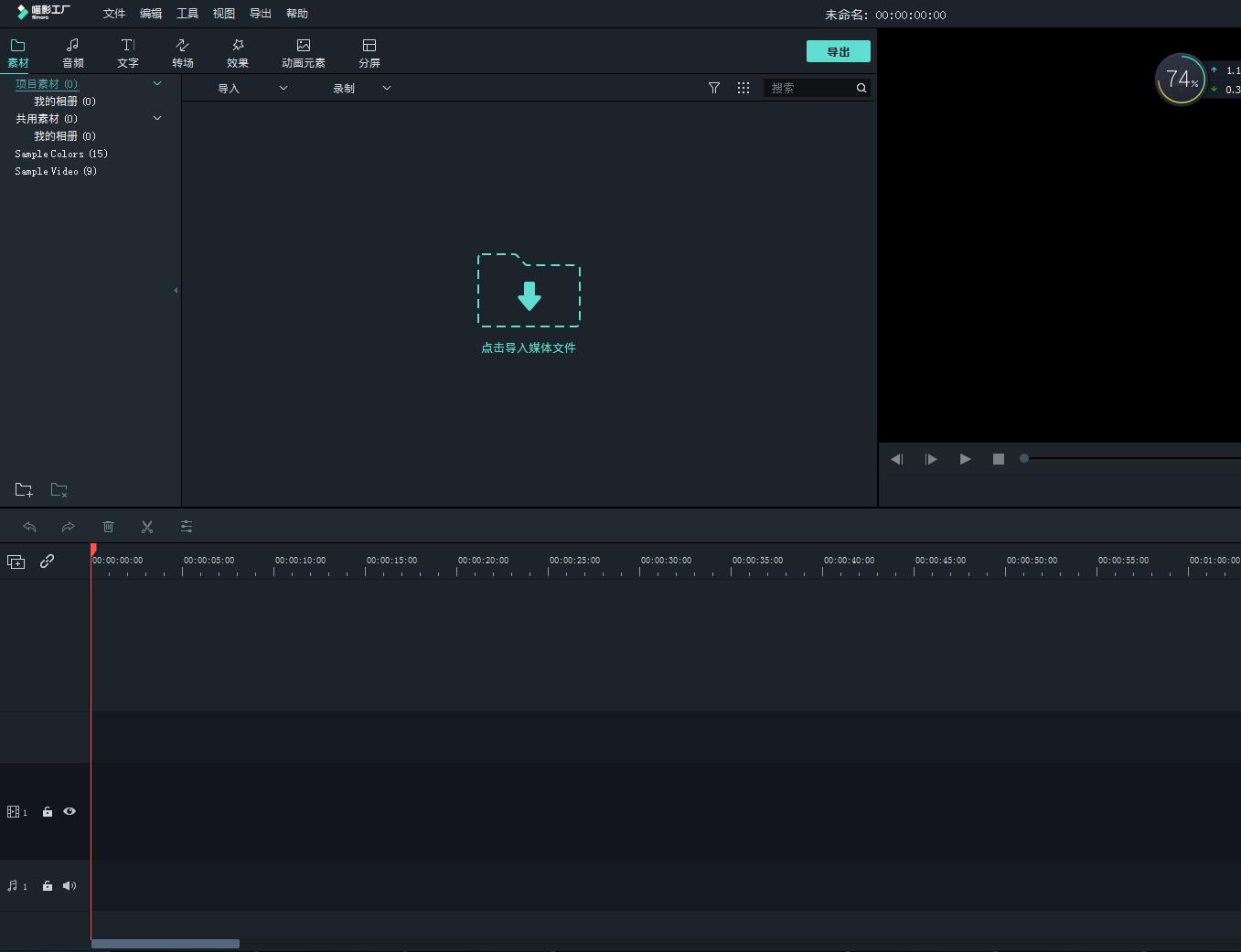Toggle video track 1 visibility eye
Viewport: 1241px width, 952px height.
[x=70, y=811]
